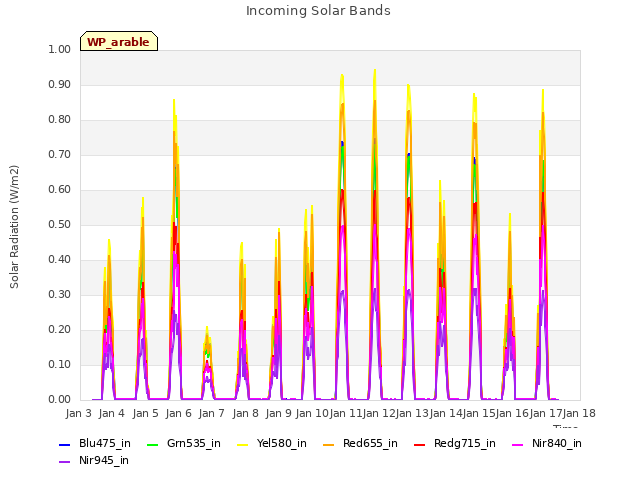This screenshot has height=480, width=640.
Task: Click the Incoming Solar Bands chart title
Action: (318, 11)
